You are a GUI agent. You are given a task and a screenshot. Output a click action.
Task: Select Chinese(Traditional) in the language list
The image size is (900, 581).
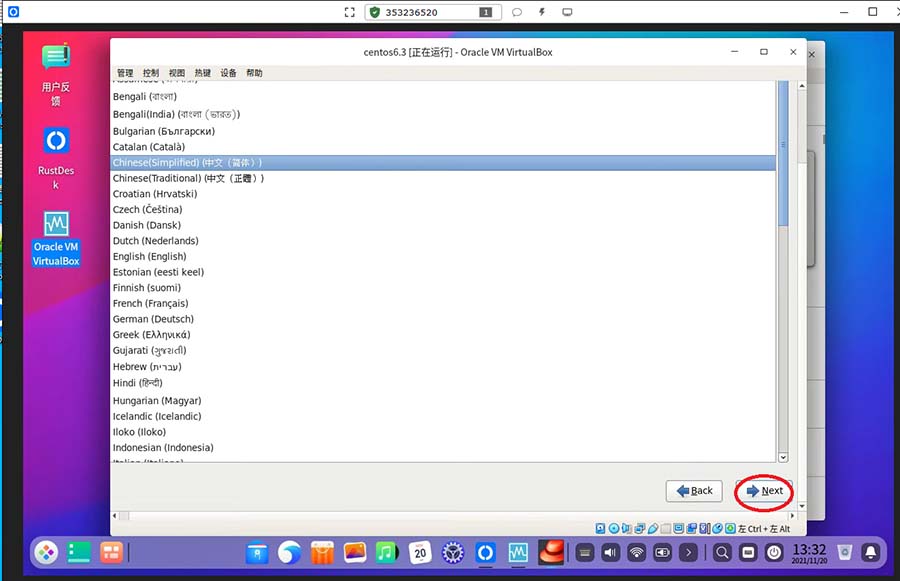(443, 178)
